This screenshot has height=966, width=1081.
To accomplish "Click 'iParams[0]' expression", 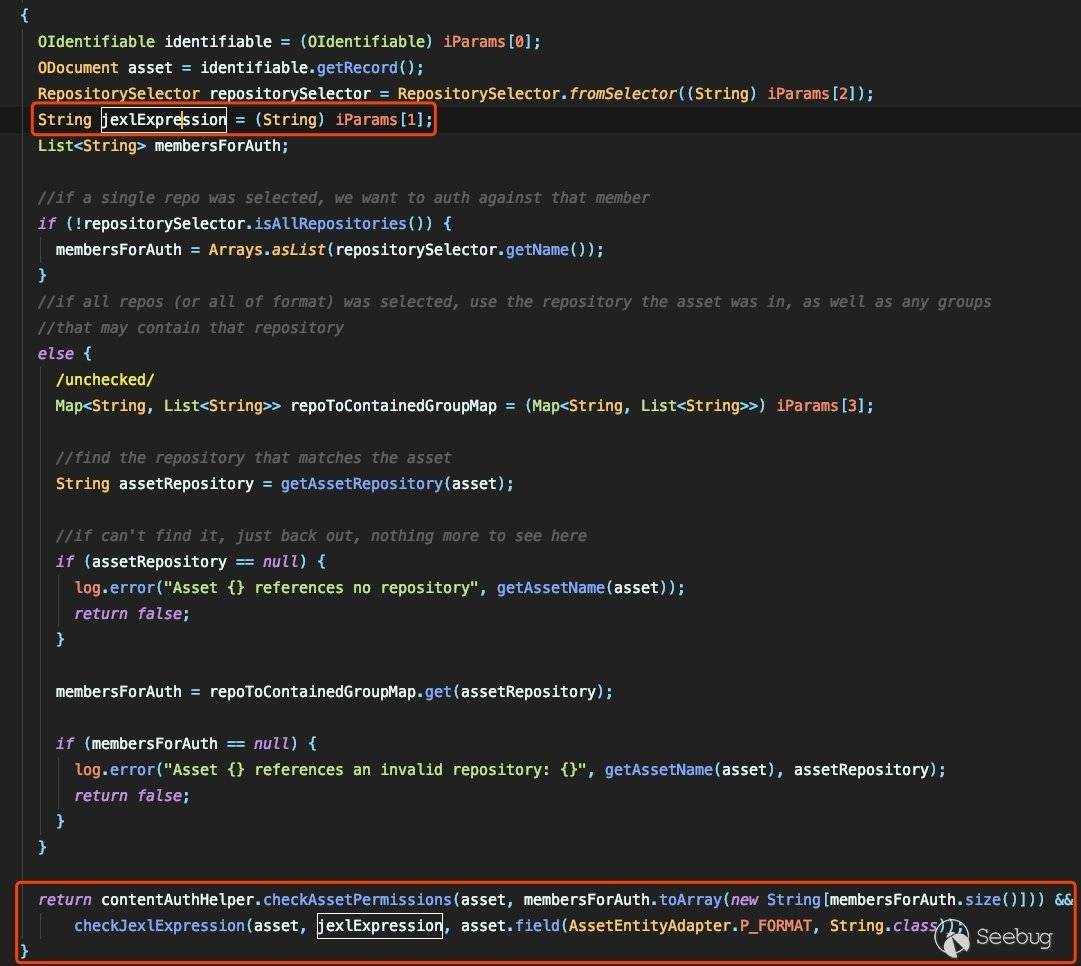I will [487, 41].
